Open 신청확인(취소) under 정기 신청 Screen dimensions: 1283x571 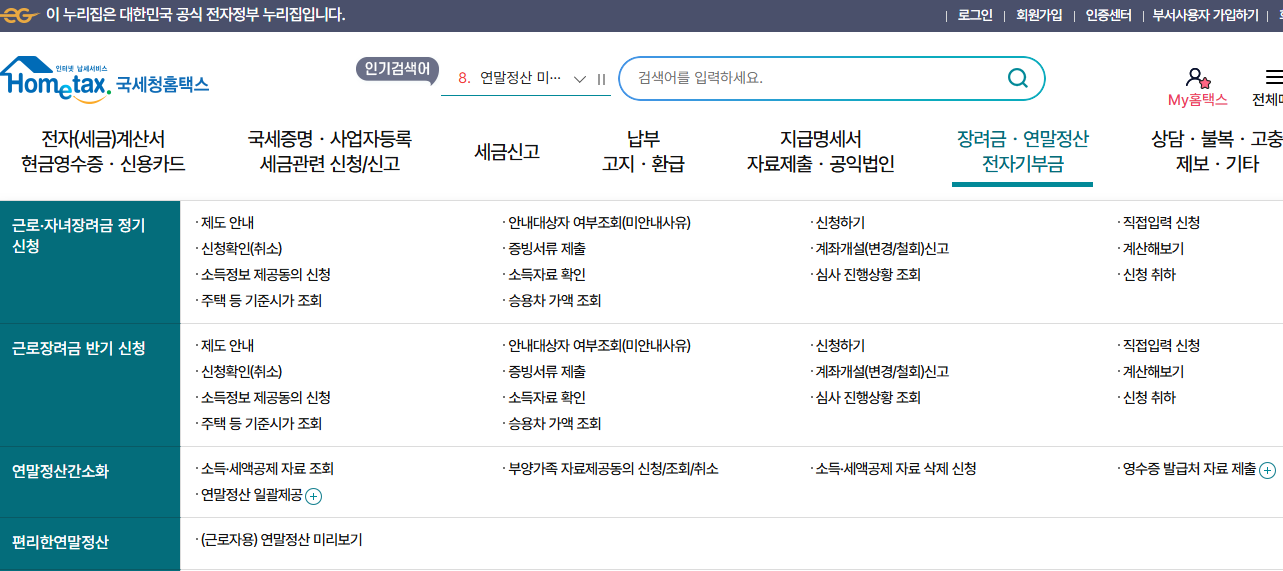point(241,249)
